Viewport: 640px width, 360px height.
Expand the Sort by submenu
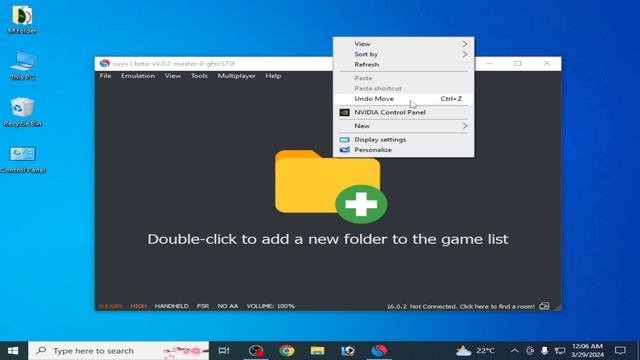tap(404, 54)
